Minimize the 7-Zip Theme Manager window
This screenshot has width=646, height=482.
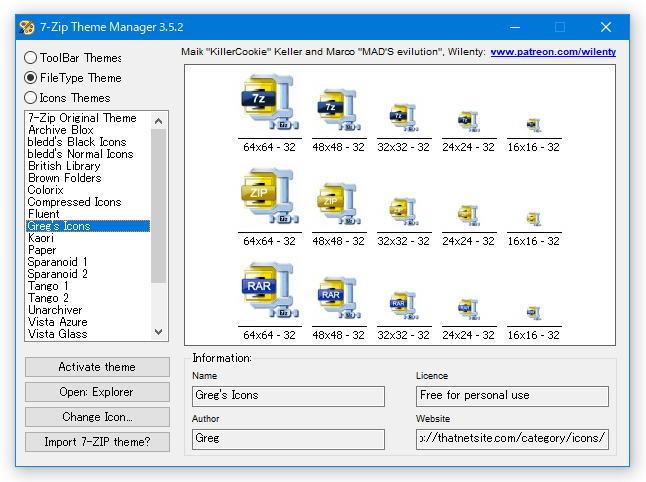(x=515, y=27)
